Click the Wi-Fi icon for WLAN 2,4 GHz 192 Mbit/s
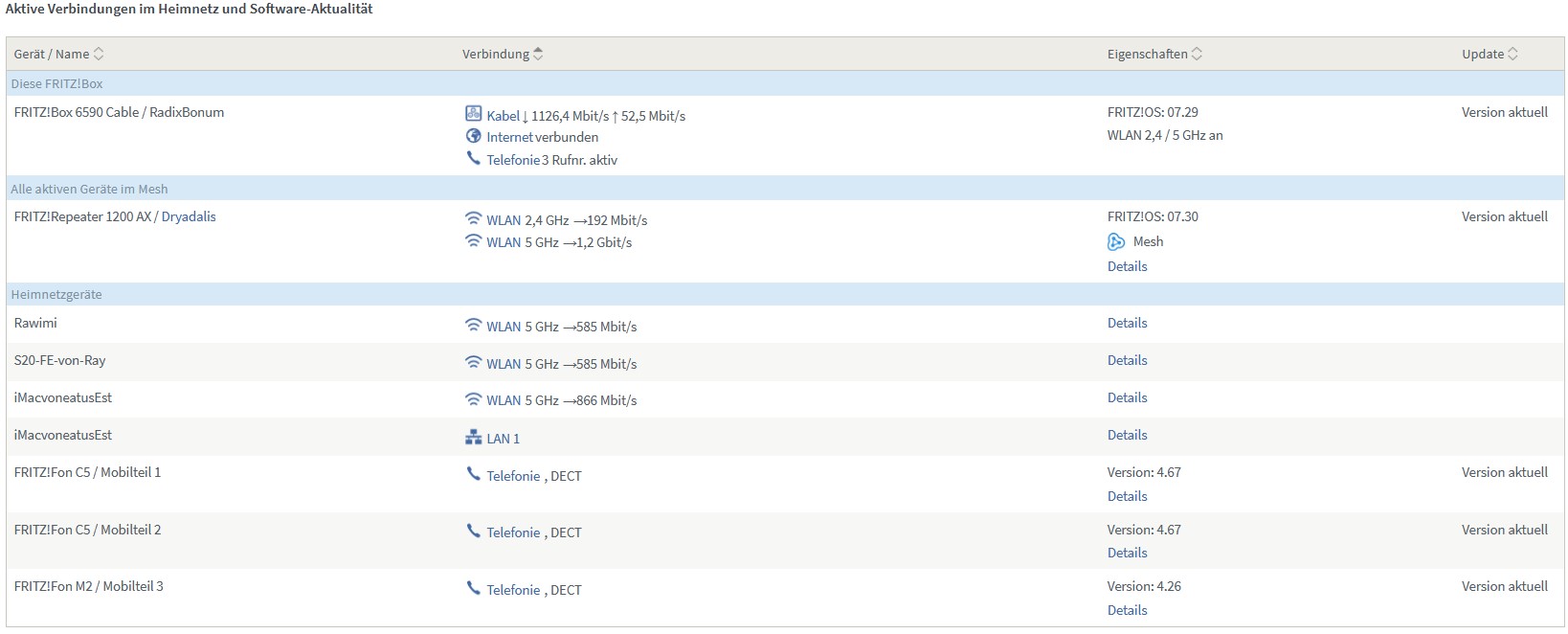The image size is (1568, 634). [x=473, y=218]
